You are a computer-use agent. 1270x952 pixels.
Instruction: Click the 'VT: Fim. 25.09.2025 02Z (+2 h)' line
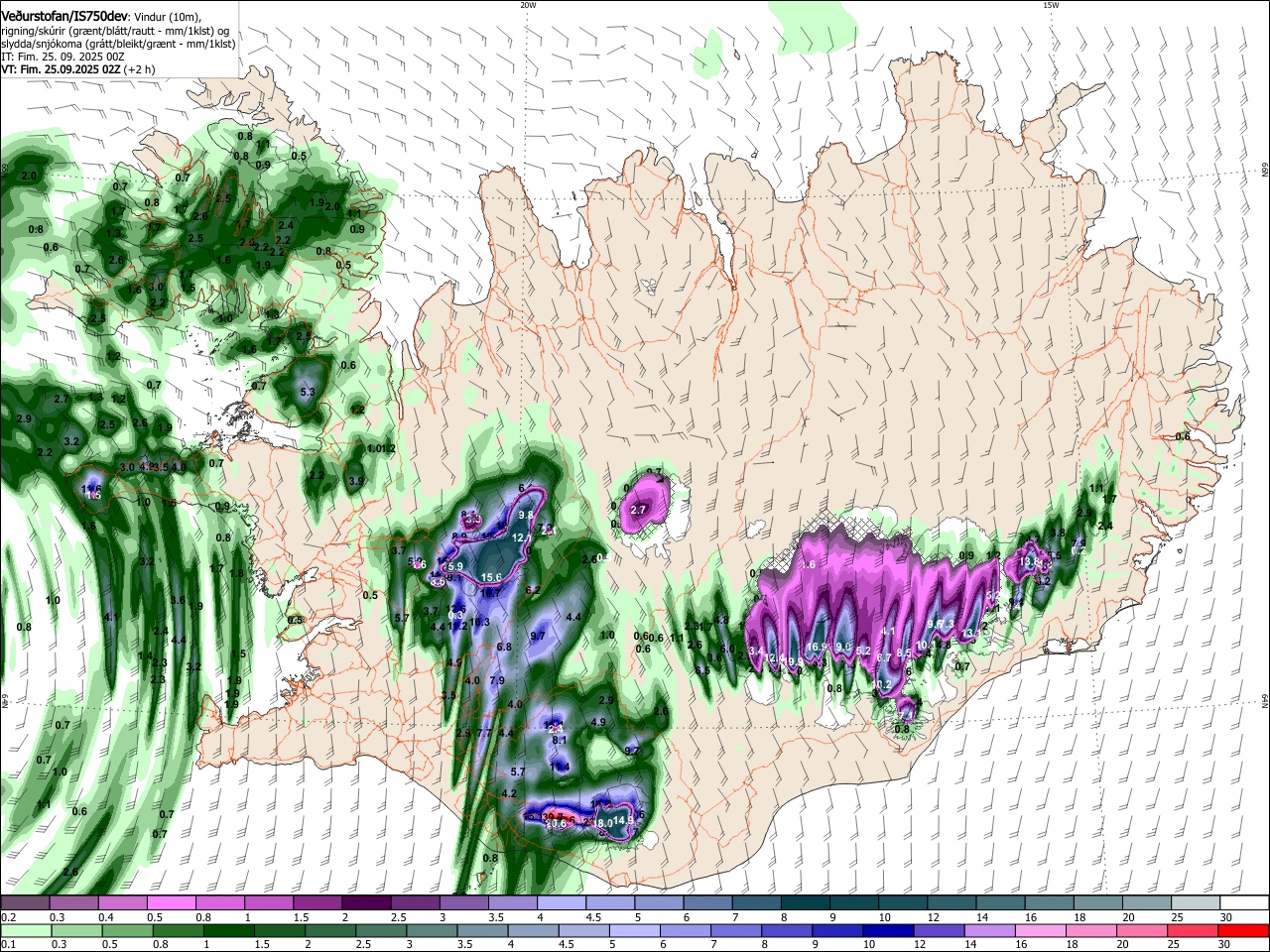click(76, 70)
